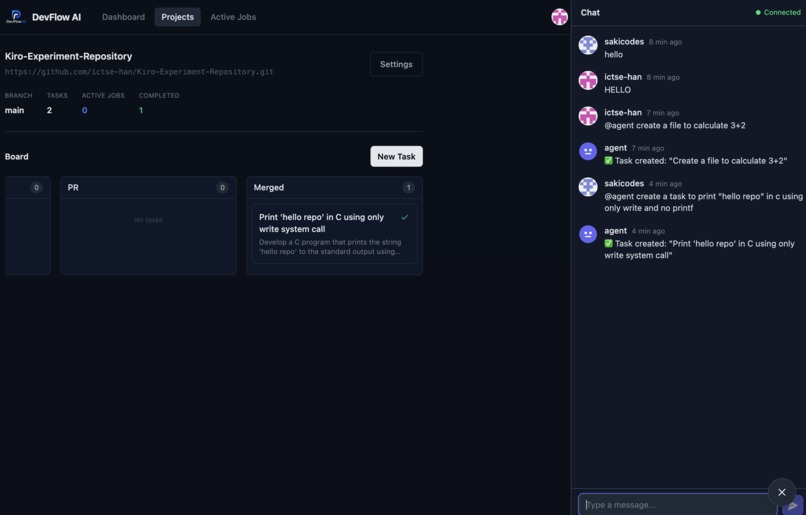Screen dimensions: 806x515
Task: Click the task card description text
Action: (x=330, y=247)
